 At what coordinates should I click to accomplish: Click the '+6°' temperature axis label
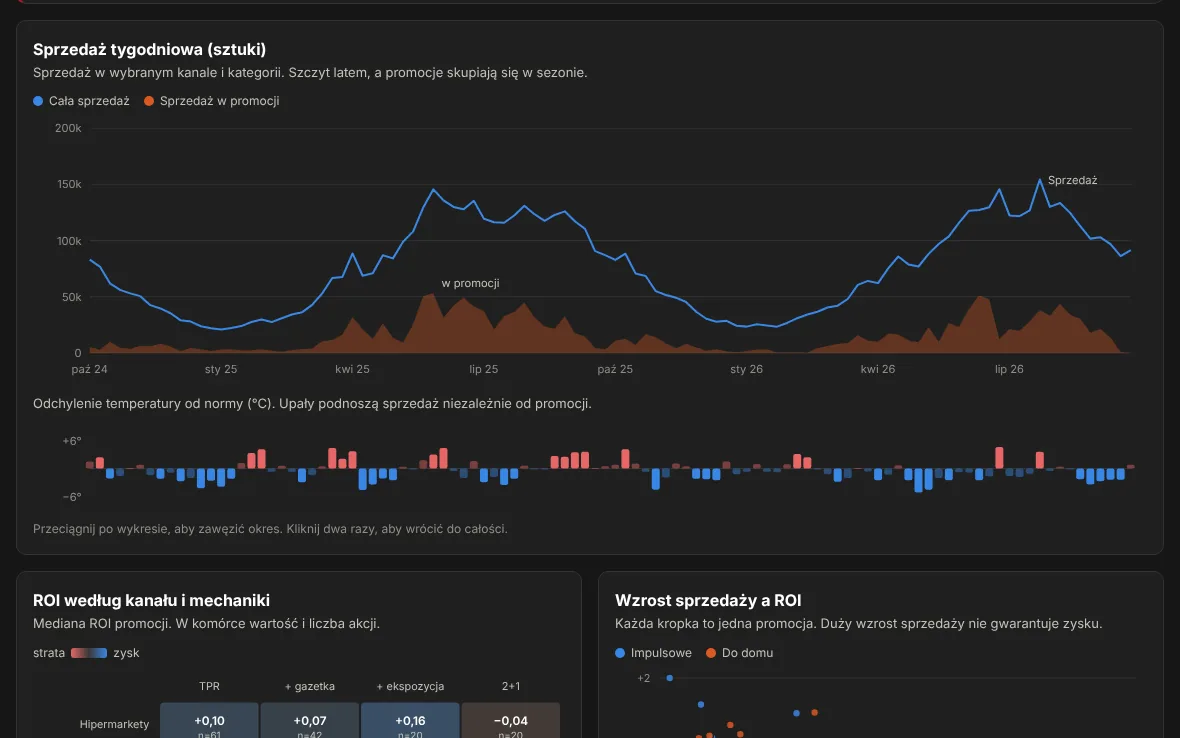coord(71,441)
